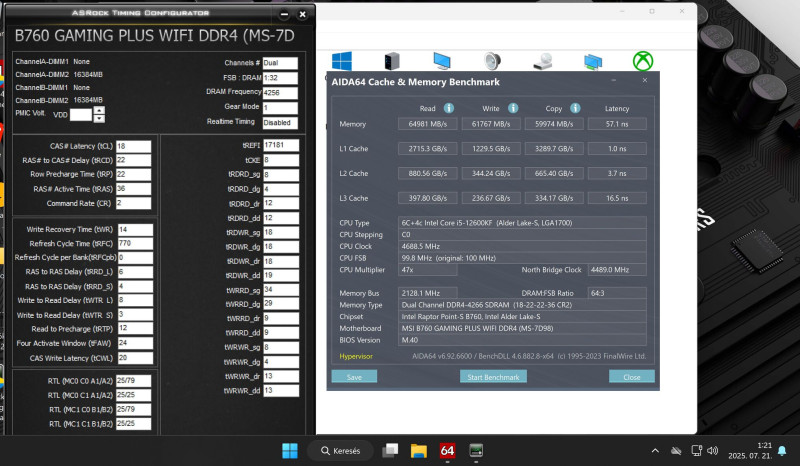
Task: Click the cloud sync tray icon
Action: tap(676, 451)
